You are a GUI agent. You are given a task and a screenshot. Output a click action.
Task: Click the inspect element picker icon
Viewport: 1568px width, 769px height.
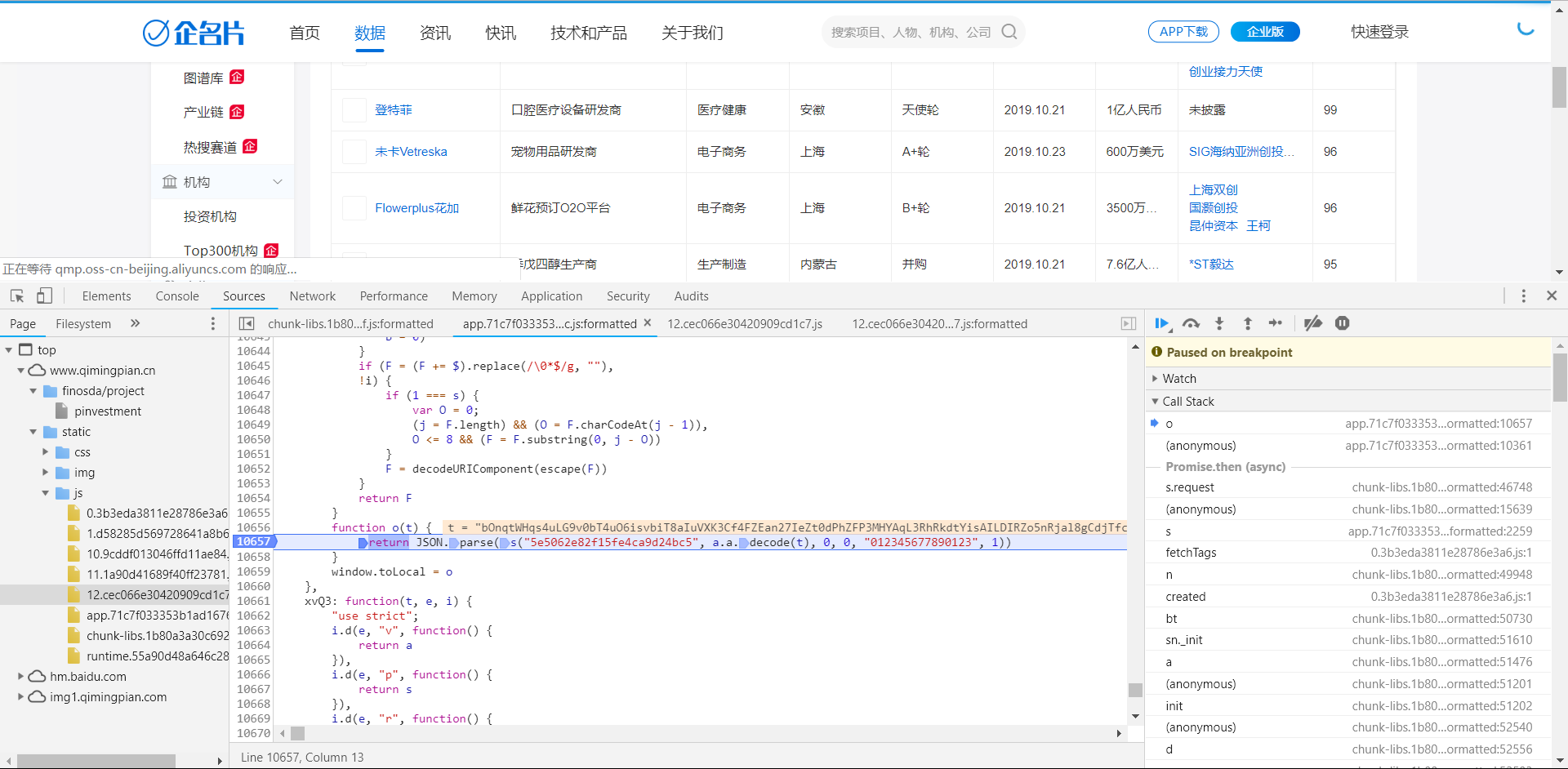17,296
